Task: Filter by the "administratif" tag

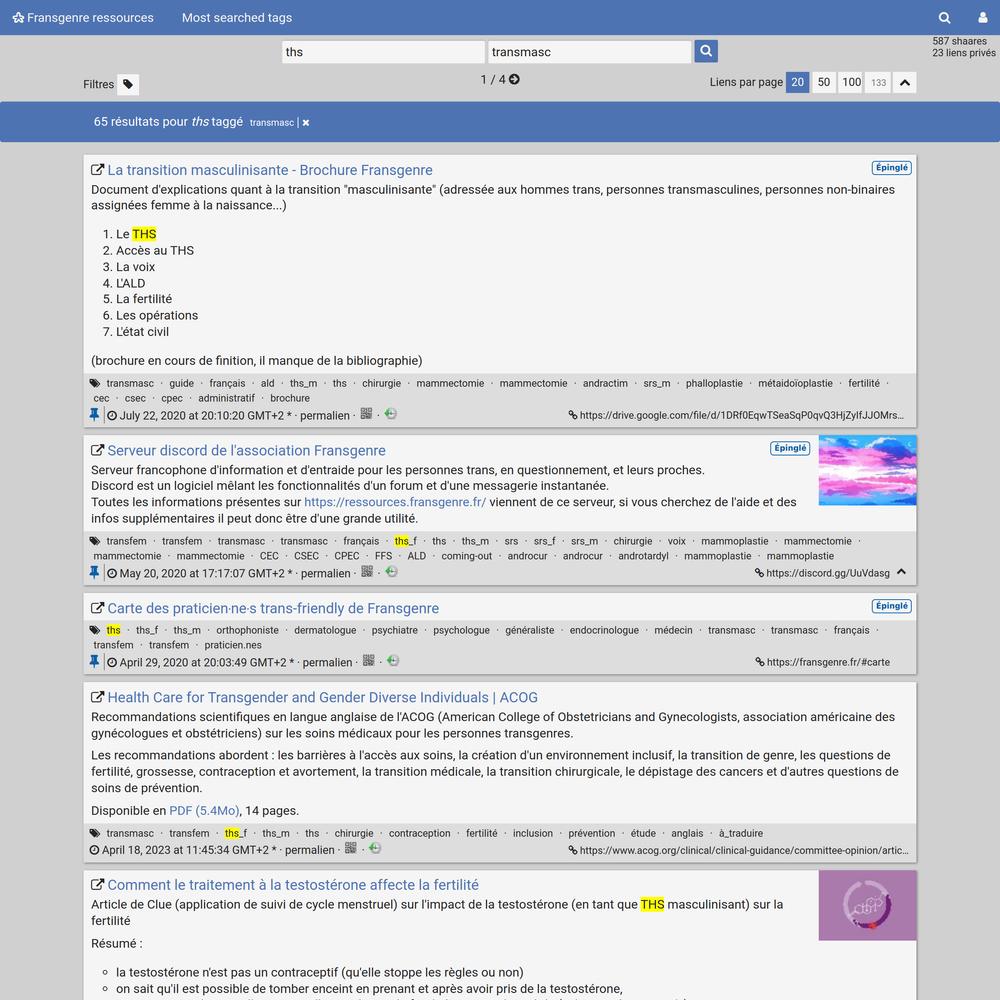Action: pos(226,398)
